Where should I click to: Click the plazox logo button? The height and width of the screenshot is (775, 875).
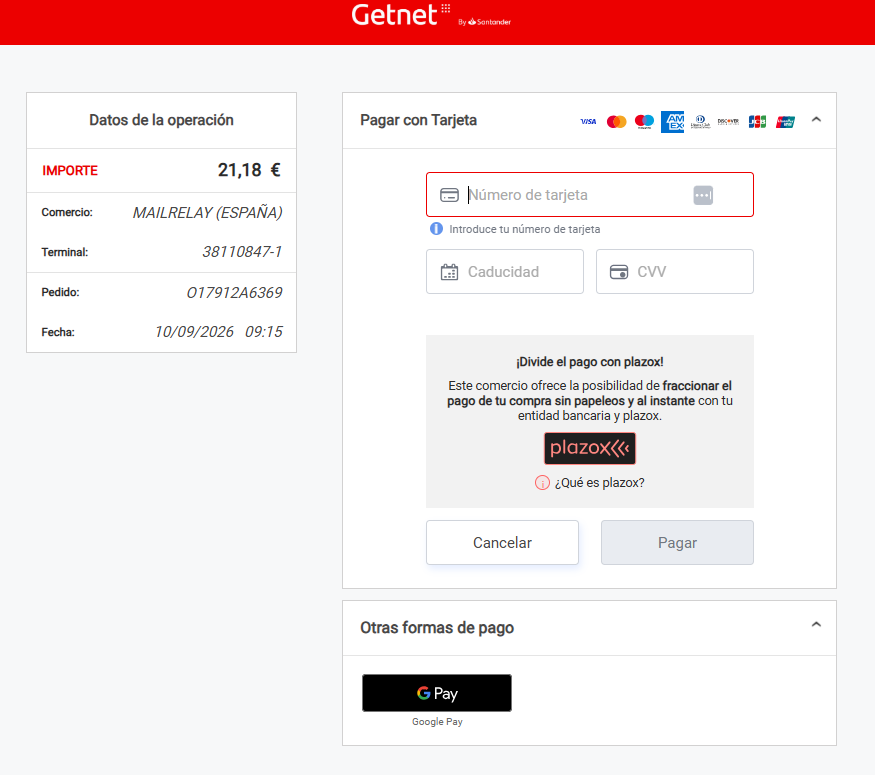click(x=590, y=448)
